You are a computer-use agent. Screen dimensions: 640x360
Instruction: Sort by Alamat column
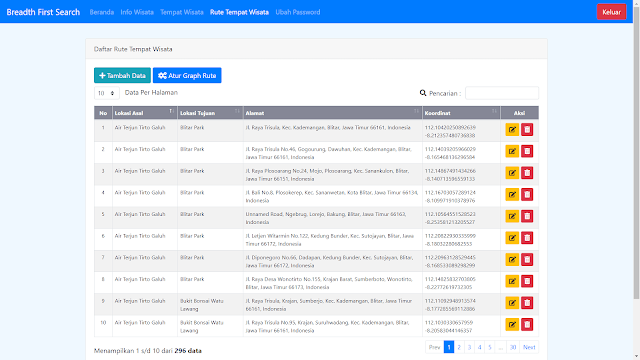(x=333, y=113)
